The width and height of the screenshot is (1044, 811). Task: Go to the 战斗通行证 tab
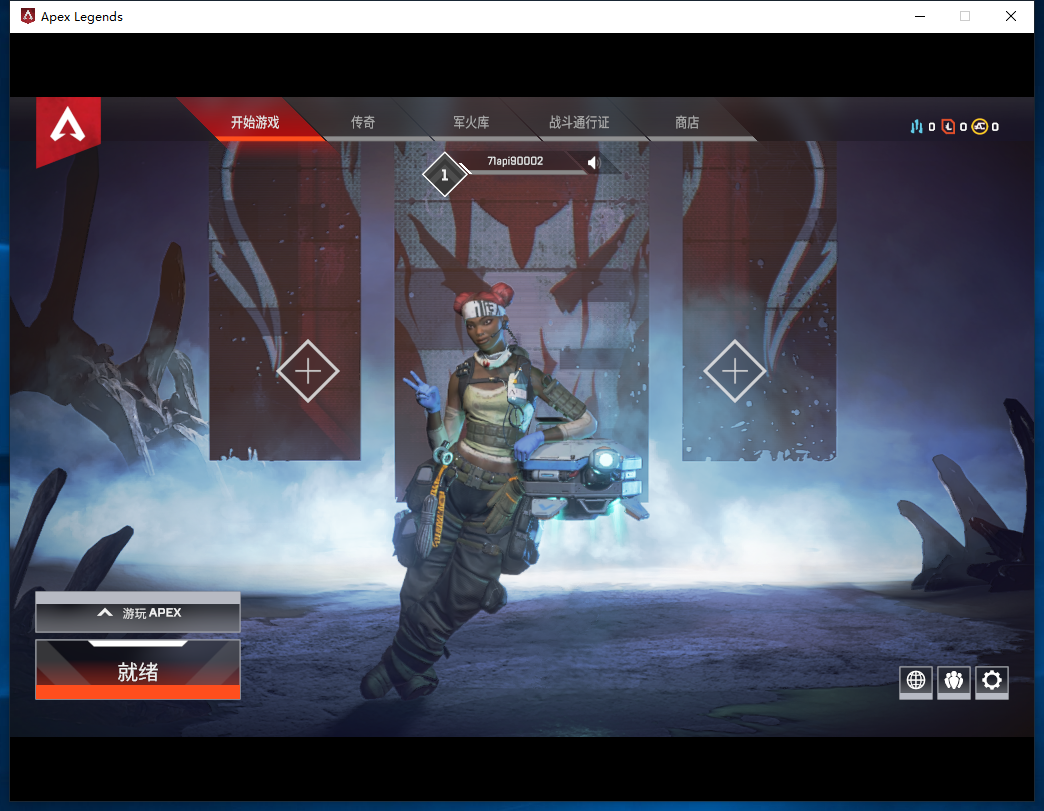pyautogui.click(x=579, y=123)
